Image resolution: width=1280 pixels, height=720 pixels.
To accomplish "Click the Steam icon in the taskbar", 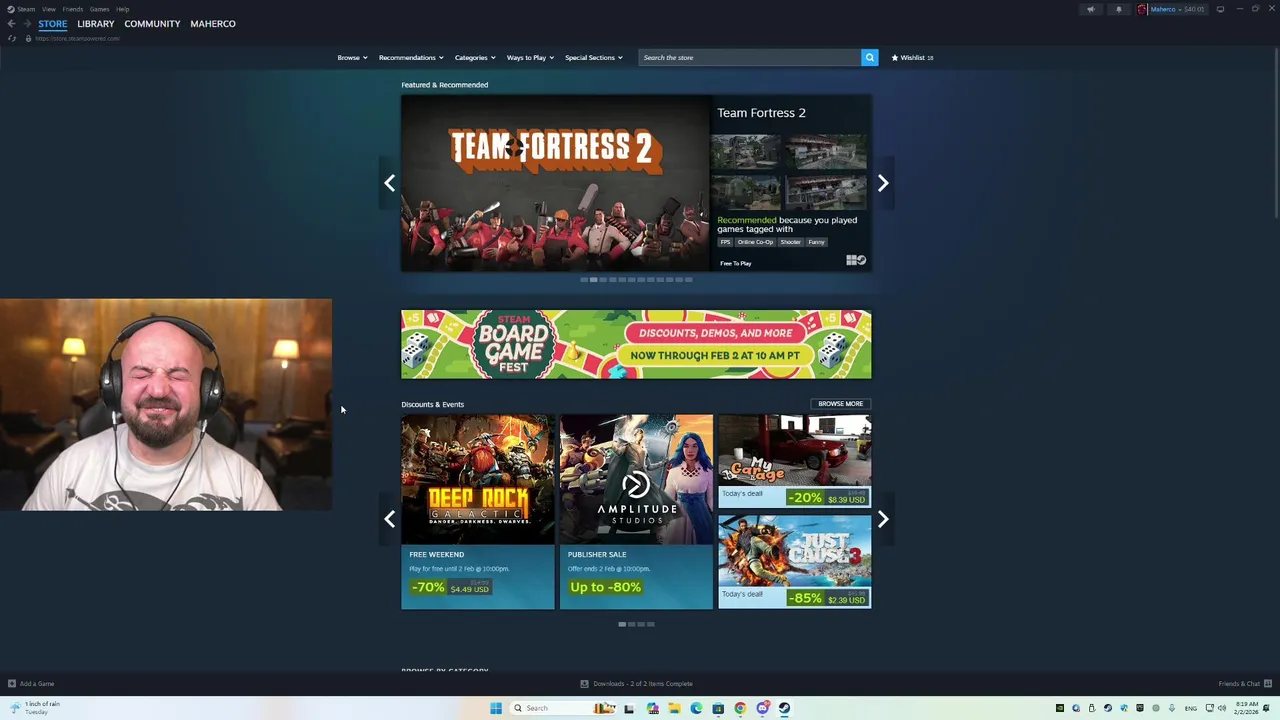I will point(784,708).
